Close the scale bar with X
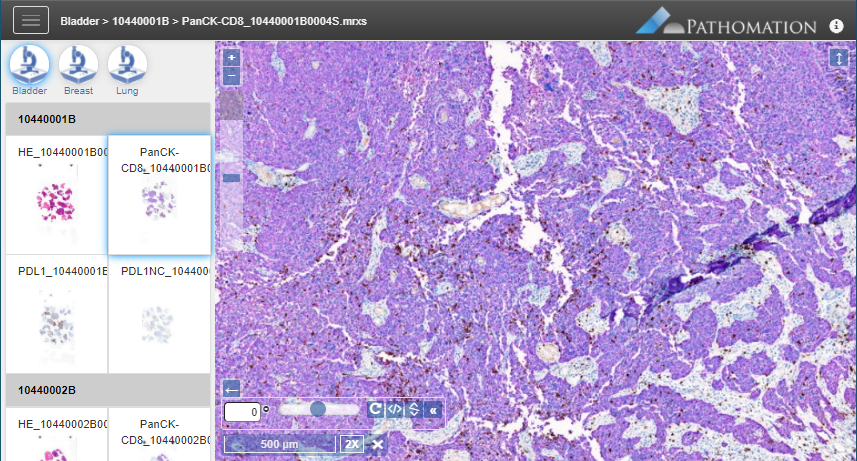This screenshot has height=461, width=857. pos(378,444)
